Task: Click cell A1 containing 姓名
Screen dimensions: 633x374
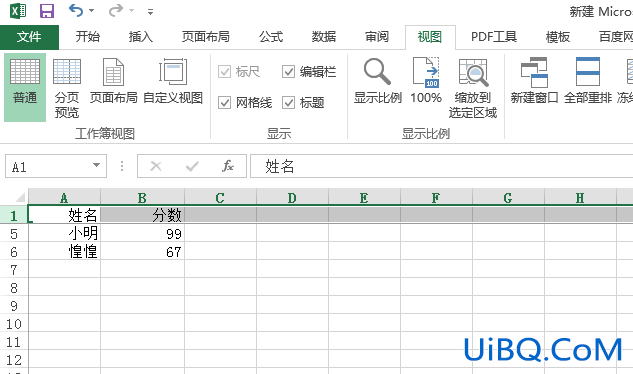Action: [64, 215]
